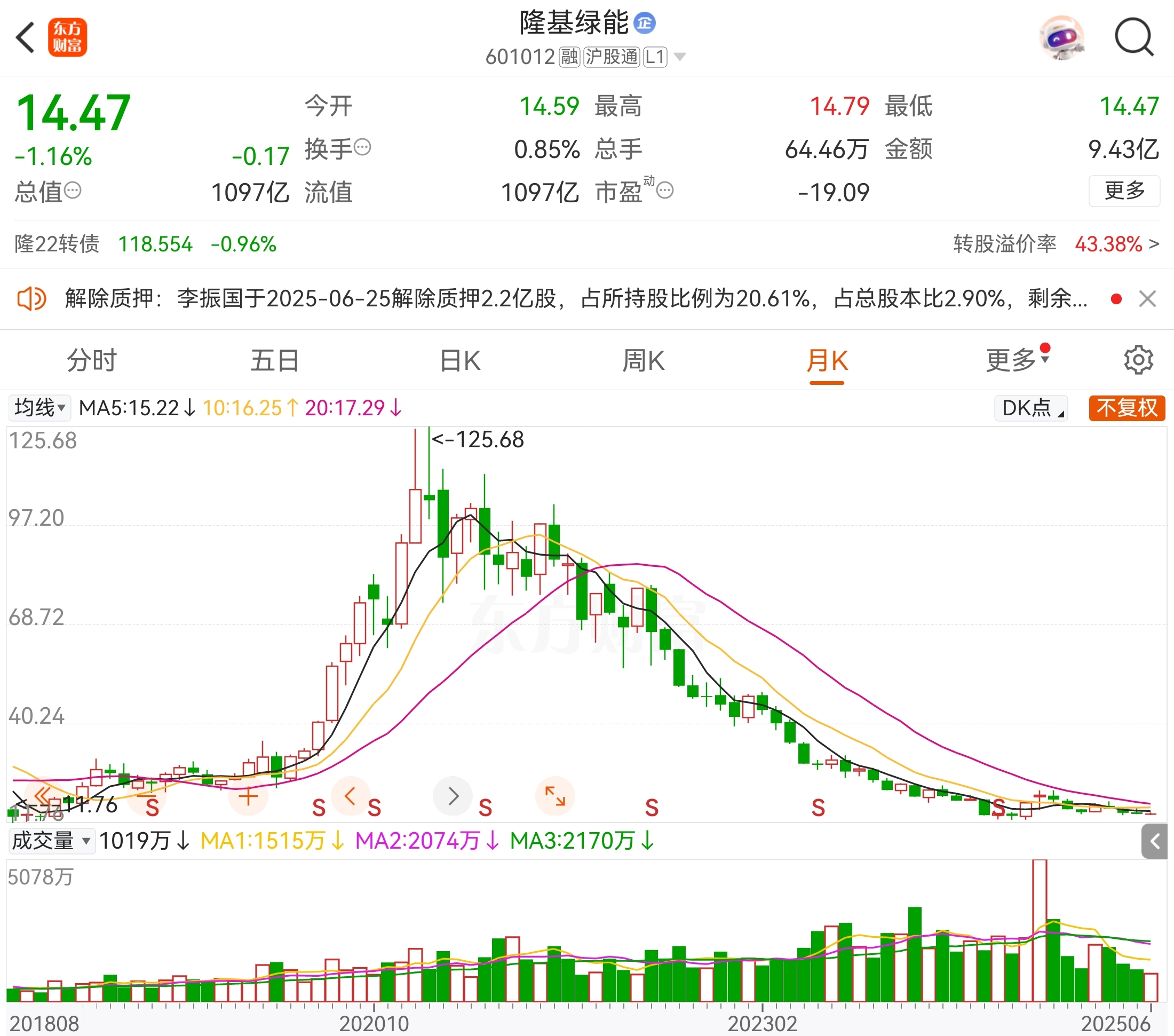The width and height of the screenshot is (1174, 1036).
Task: Tap the search magnifier icon
Action: (x=1134, y=38)
